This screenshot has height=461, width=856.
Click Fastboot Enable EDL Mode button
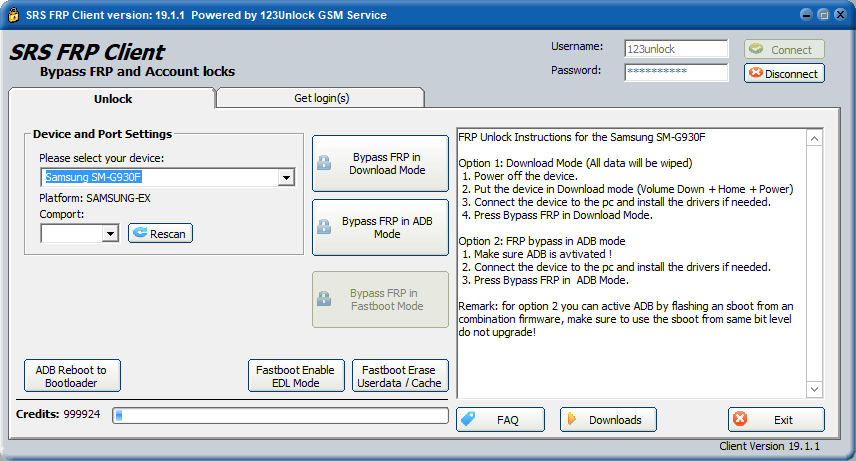(295, 377)
